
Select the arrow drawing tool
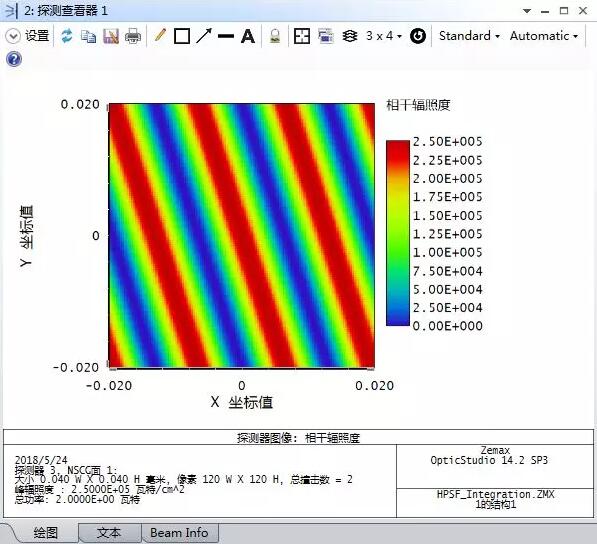204,36
